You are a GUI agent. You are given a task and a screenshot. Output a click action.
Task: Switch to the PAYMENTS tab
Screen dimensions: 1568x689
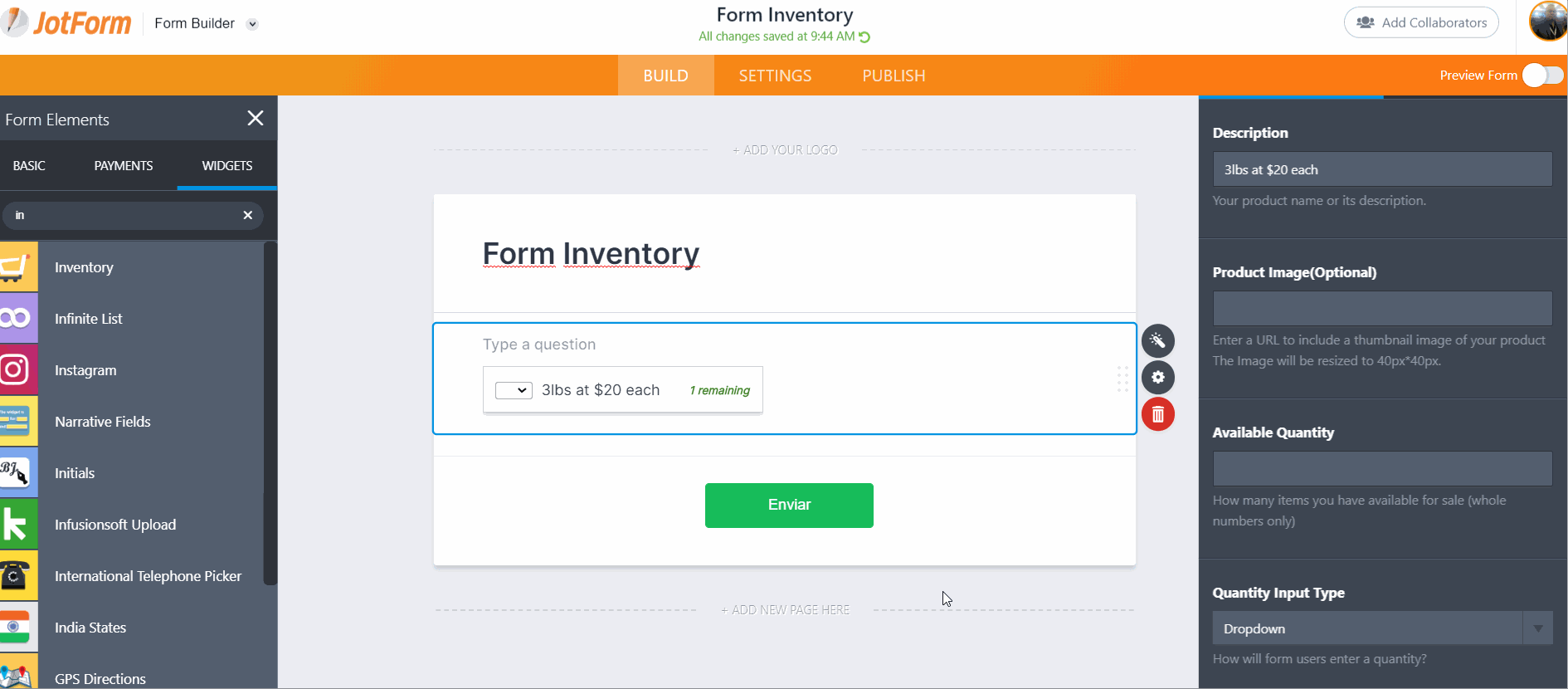coord(123,165)
